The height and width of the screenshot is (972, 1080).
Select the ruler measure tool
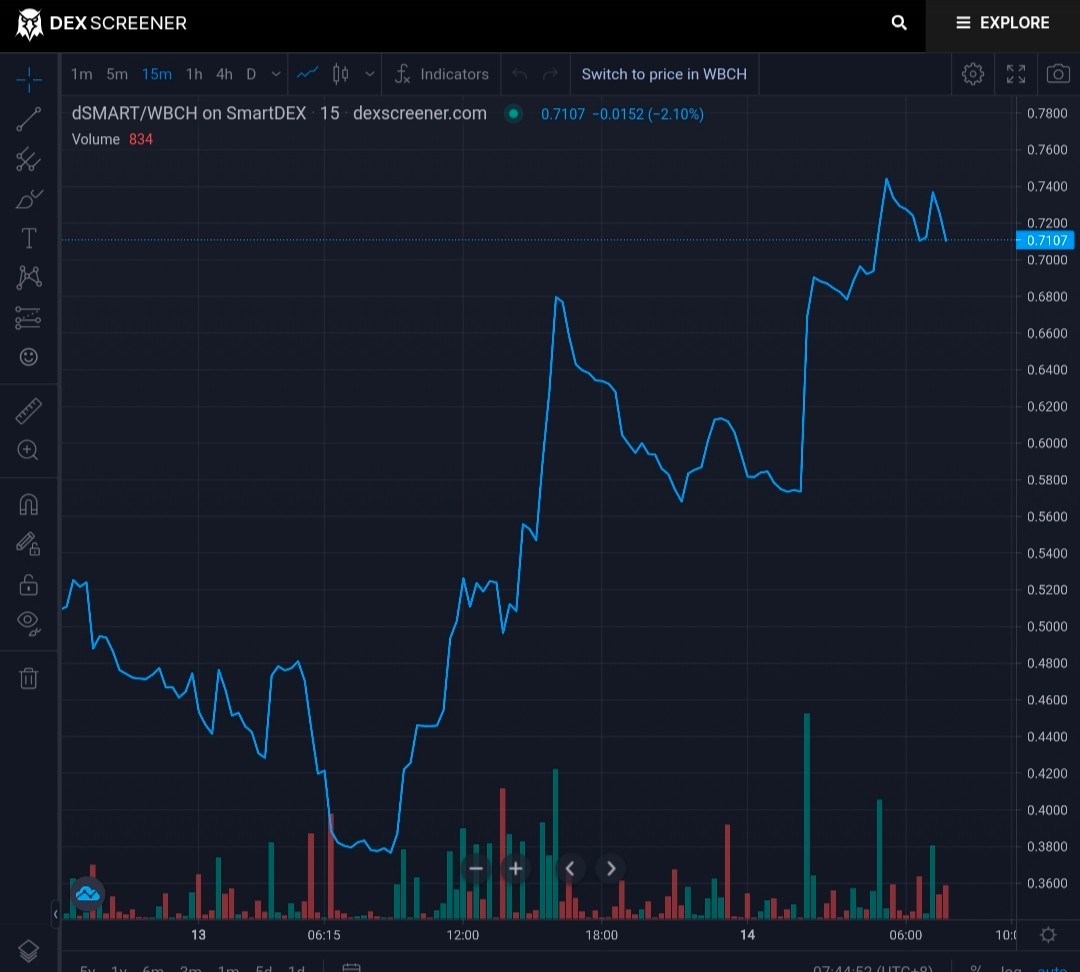tap(29, 411)
